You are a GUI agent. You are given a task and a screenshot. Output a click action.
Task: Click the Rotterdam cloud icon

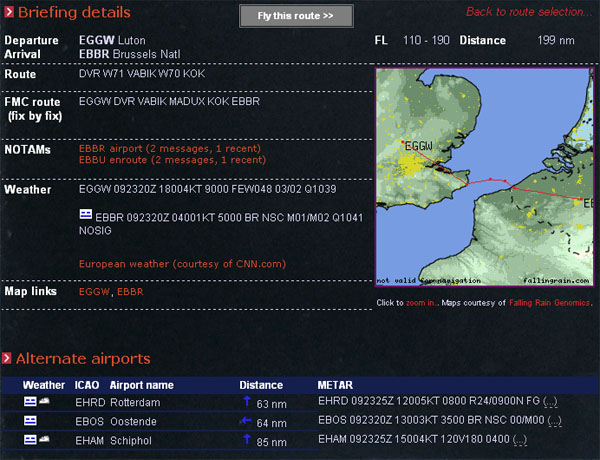(45, 402)
